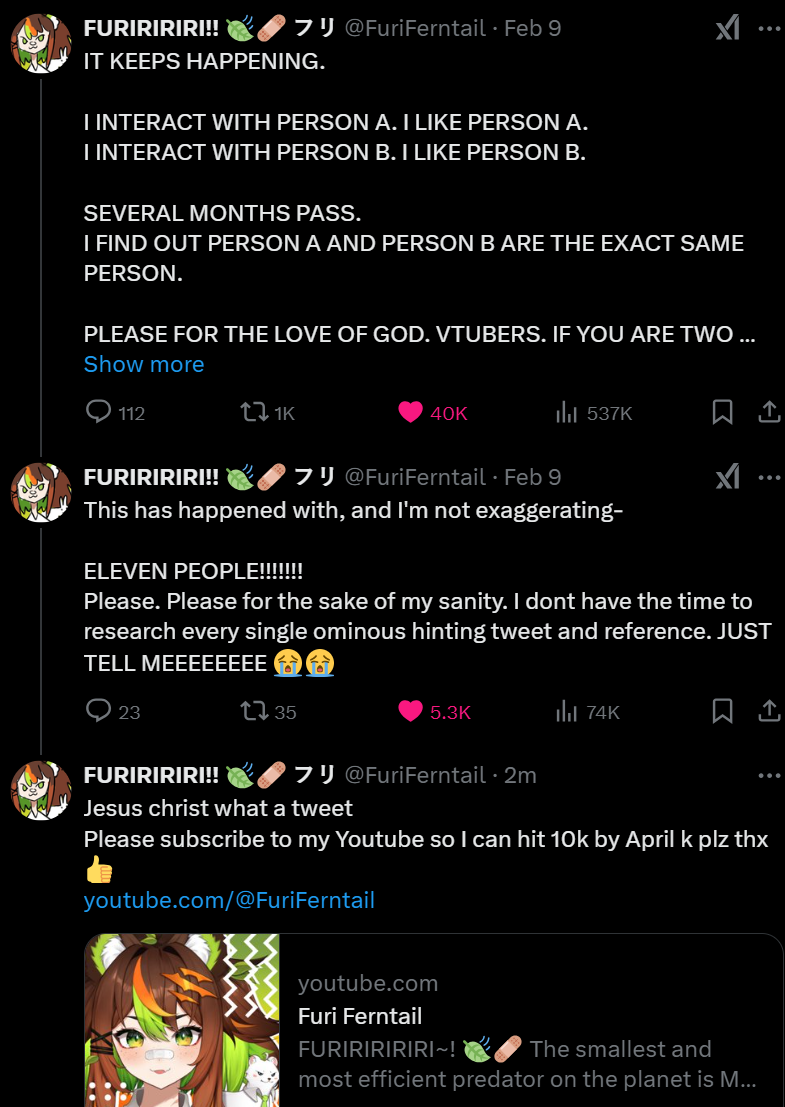Open Grok icon on first tweet

coord(727,29)
